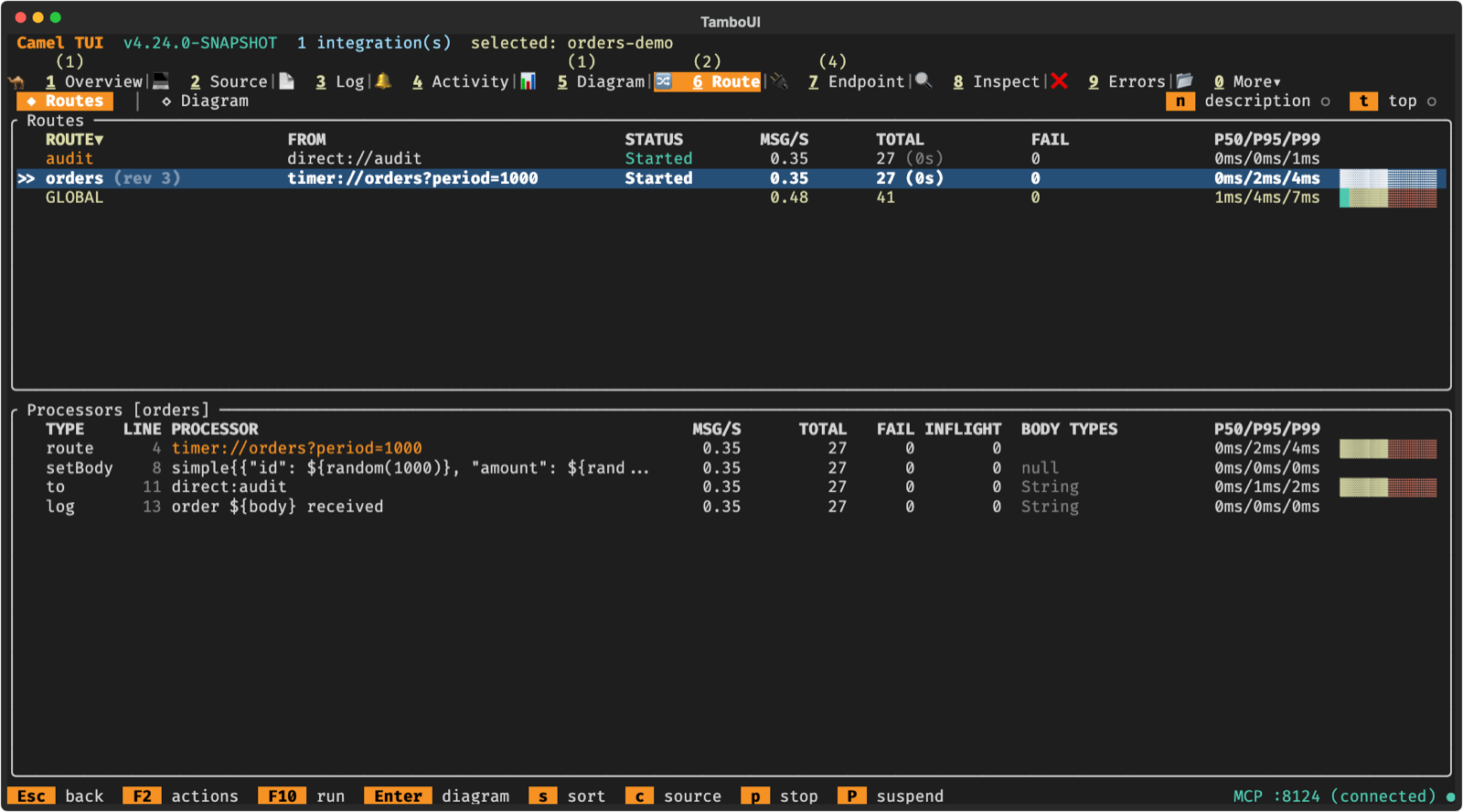Click the F10 run button
The height and width of the screenshot is (812, 1463).
[302, 796]
